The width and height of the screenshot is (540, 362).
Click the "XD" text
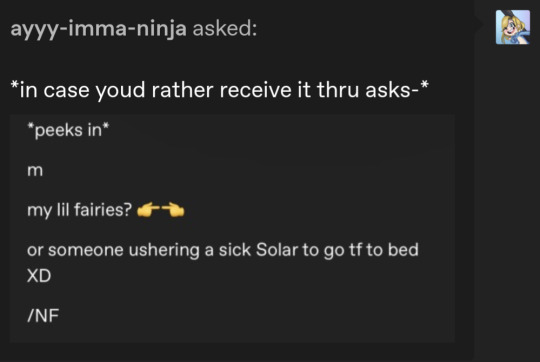pyautogui.click(x=39, y=276)
